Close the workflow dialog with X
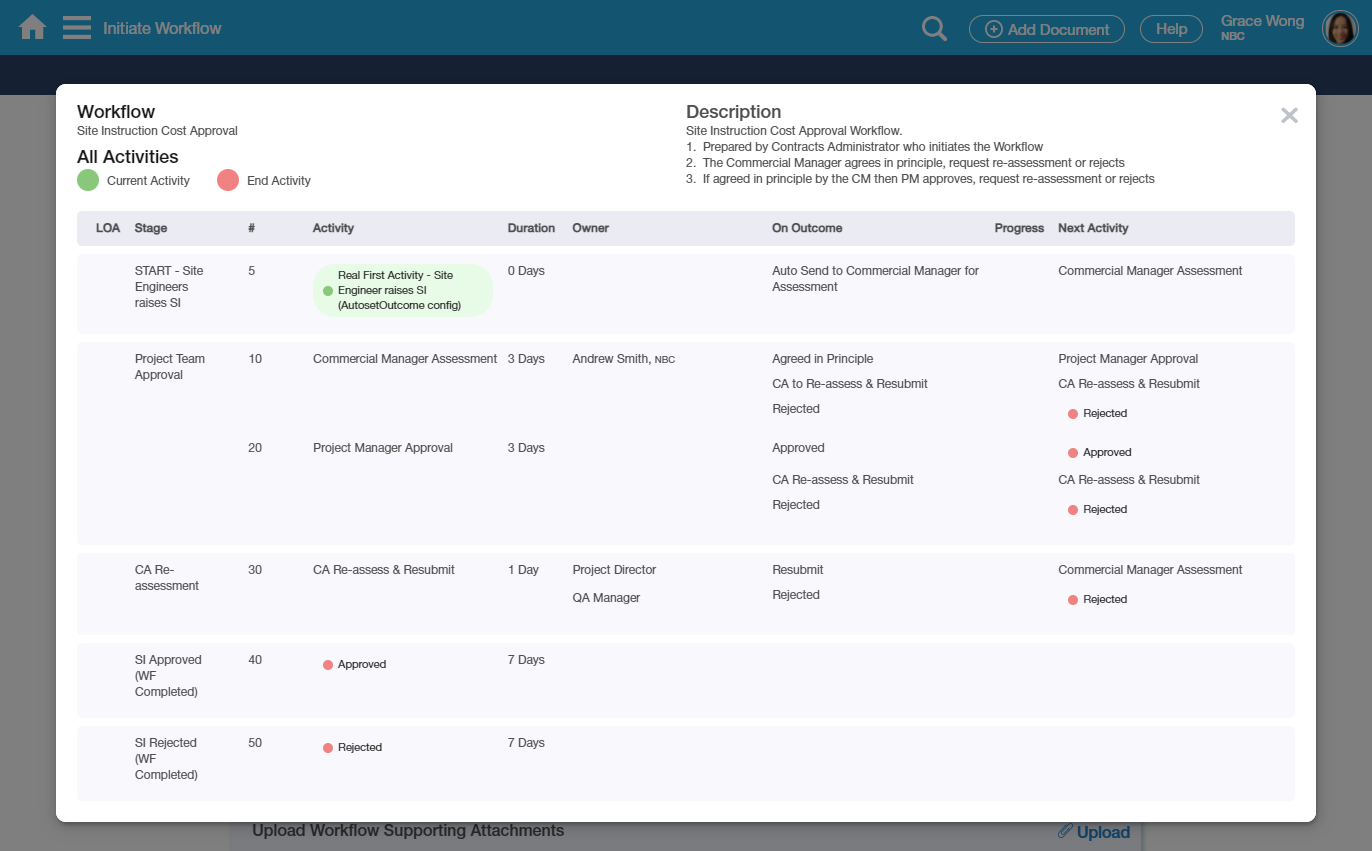This screenshot has height=851, width=1372. click(1289, 116)
